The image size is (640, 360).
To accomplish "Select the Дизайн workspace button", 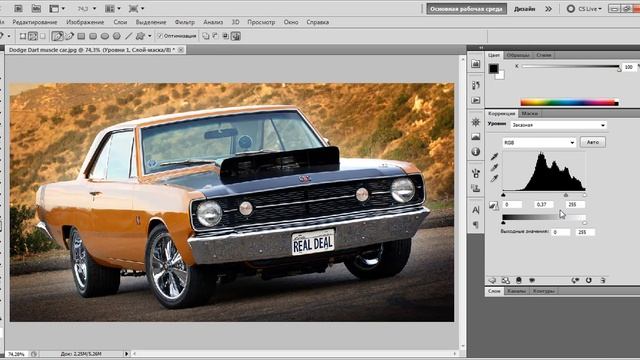I will coord(524,9).
